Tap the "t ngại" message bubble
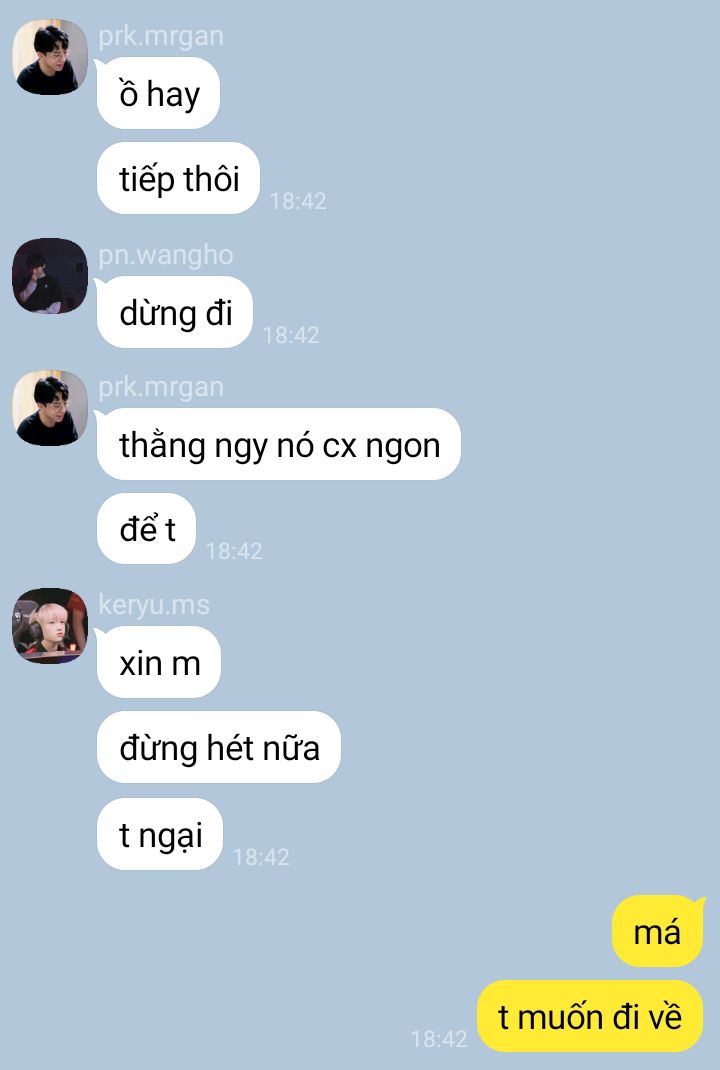Image resolution: width=720 pixels, height=1070 pixels. 160,834
